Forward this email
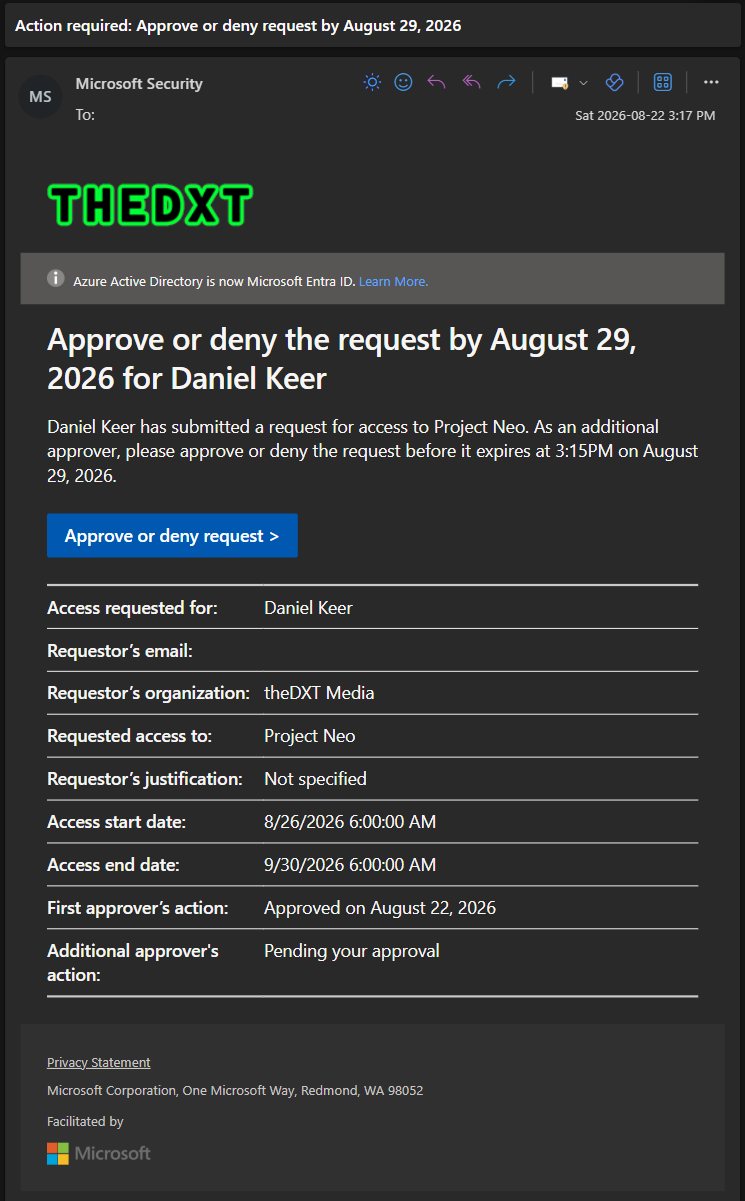Image resolution: width=745 pixels, height=1201 pixels. pos(507,82)
